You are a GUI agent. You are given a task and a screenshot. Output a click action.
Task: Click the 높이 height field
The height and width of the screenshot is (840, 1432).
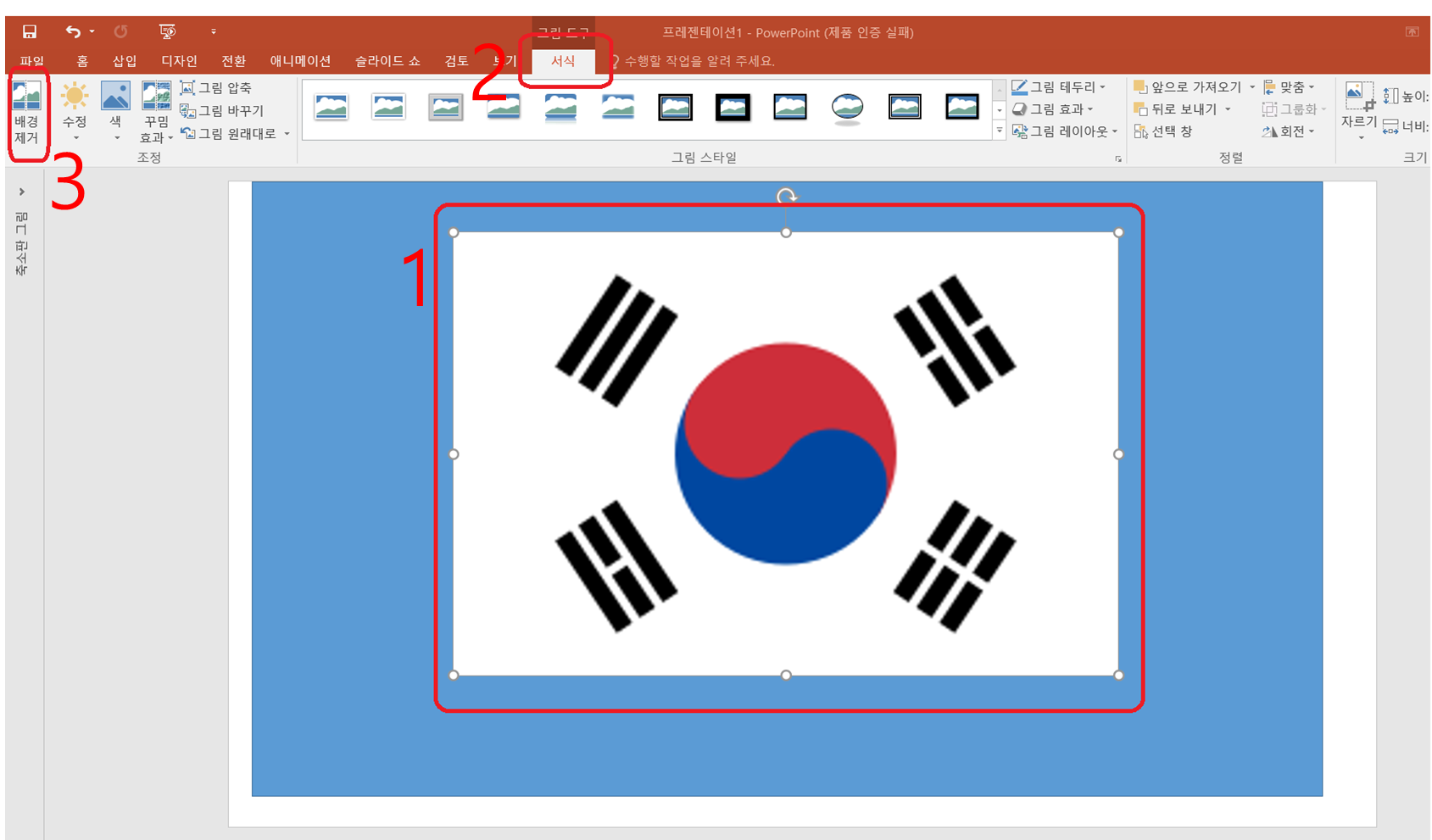click(x=1407, y=97)
